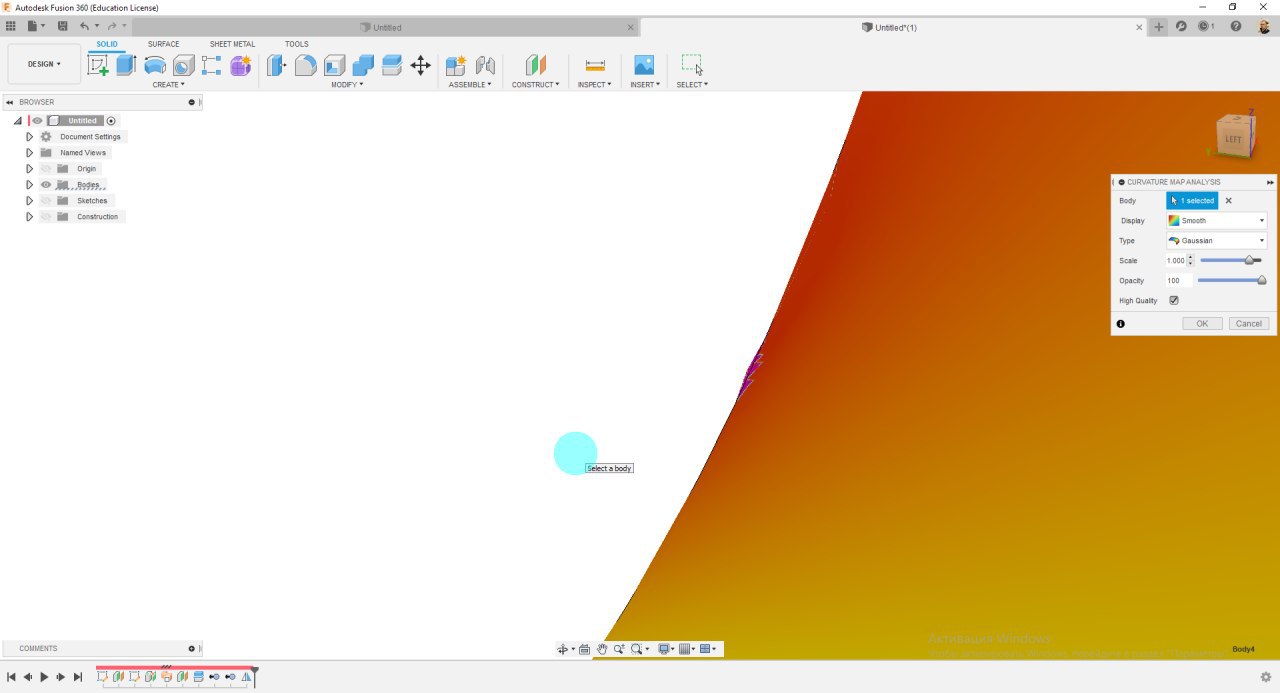Select the Fillet tool in Modify
Viewport: 1280px width, 693px height.
click(x=306, y=65)
